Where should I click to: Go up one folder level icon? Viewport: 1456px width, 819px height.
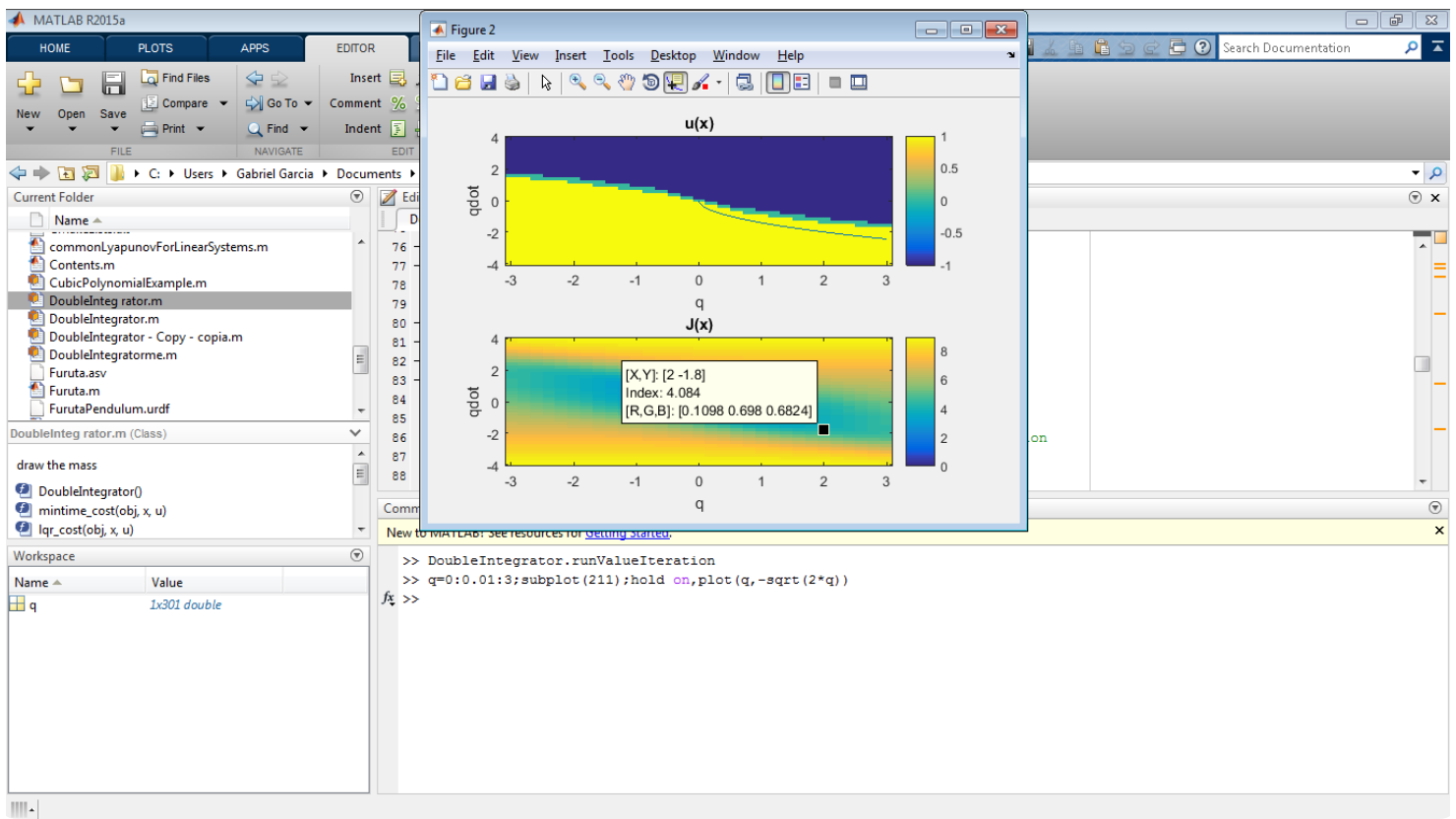66,173
